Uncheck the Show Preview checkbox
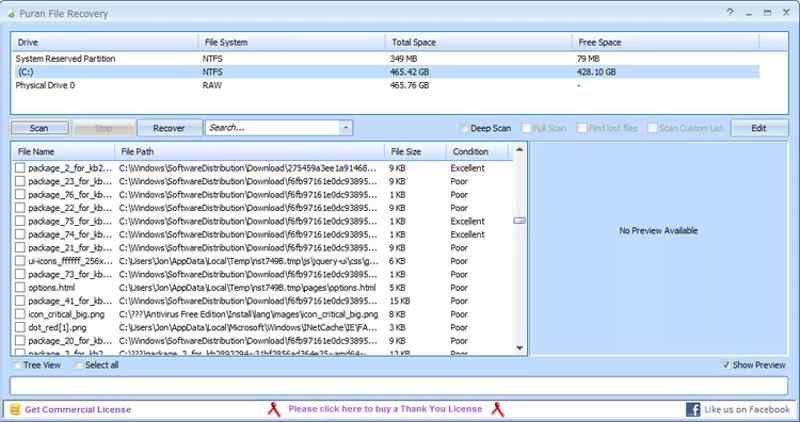800x422 pixels. click(x=726, y=365)
